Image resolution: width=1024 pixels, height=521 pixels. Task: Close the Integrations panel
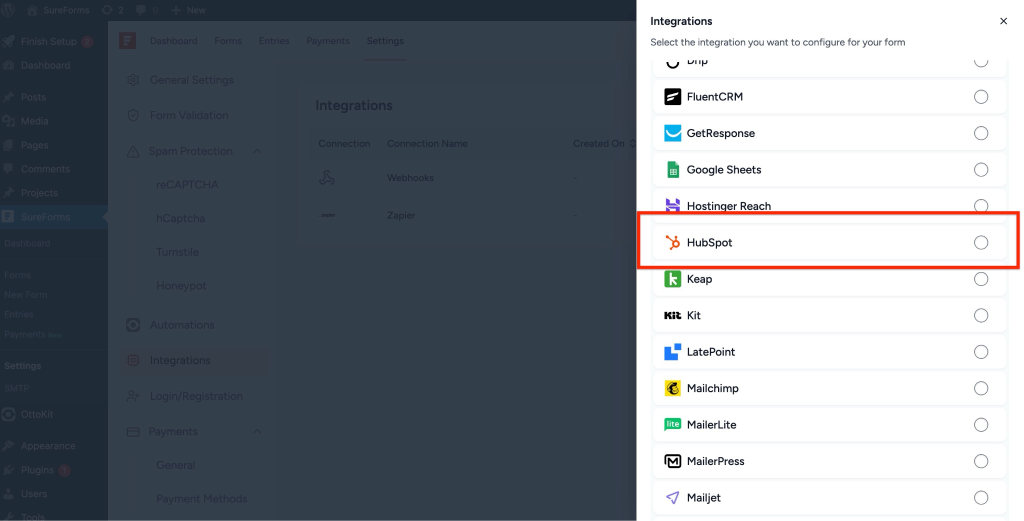1004,22
